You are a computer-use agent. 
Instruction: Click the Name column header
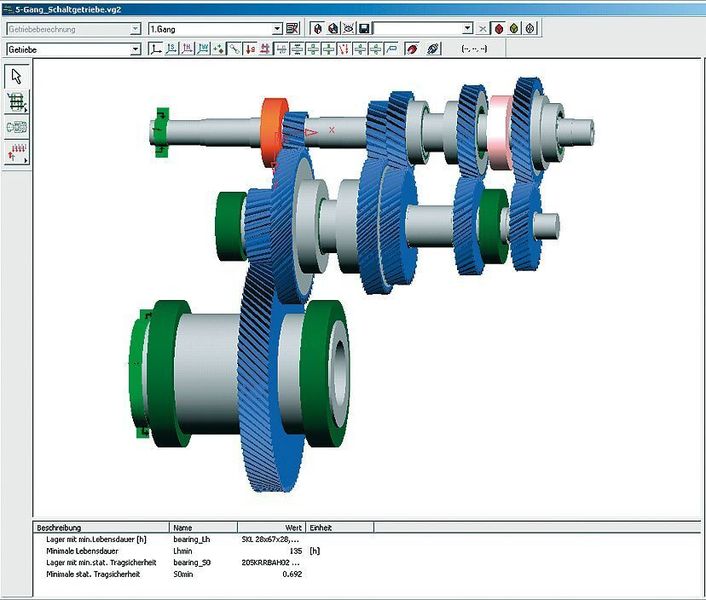202,527
